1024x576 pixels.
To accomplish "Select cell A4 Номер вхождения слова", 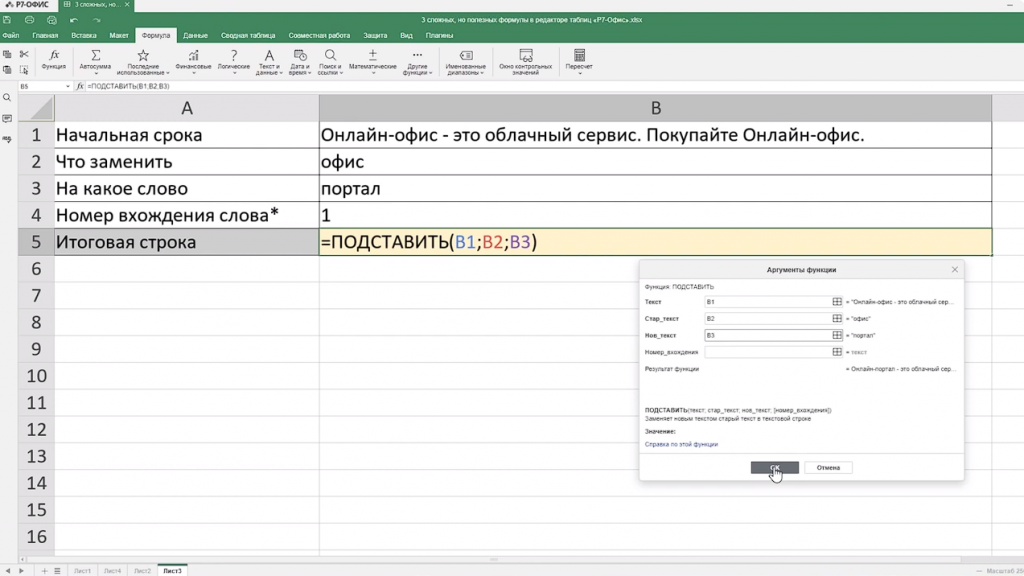I will pos(187,215).
